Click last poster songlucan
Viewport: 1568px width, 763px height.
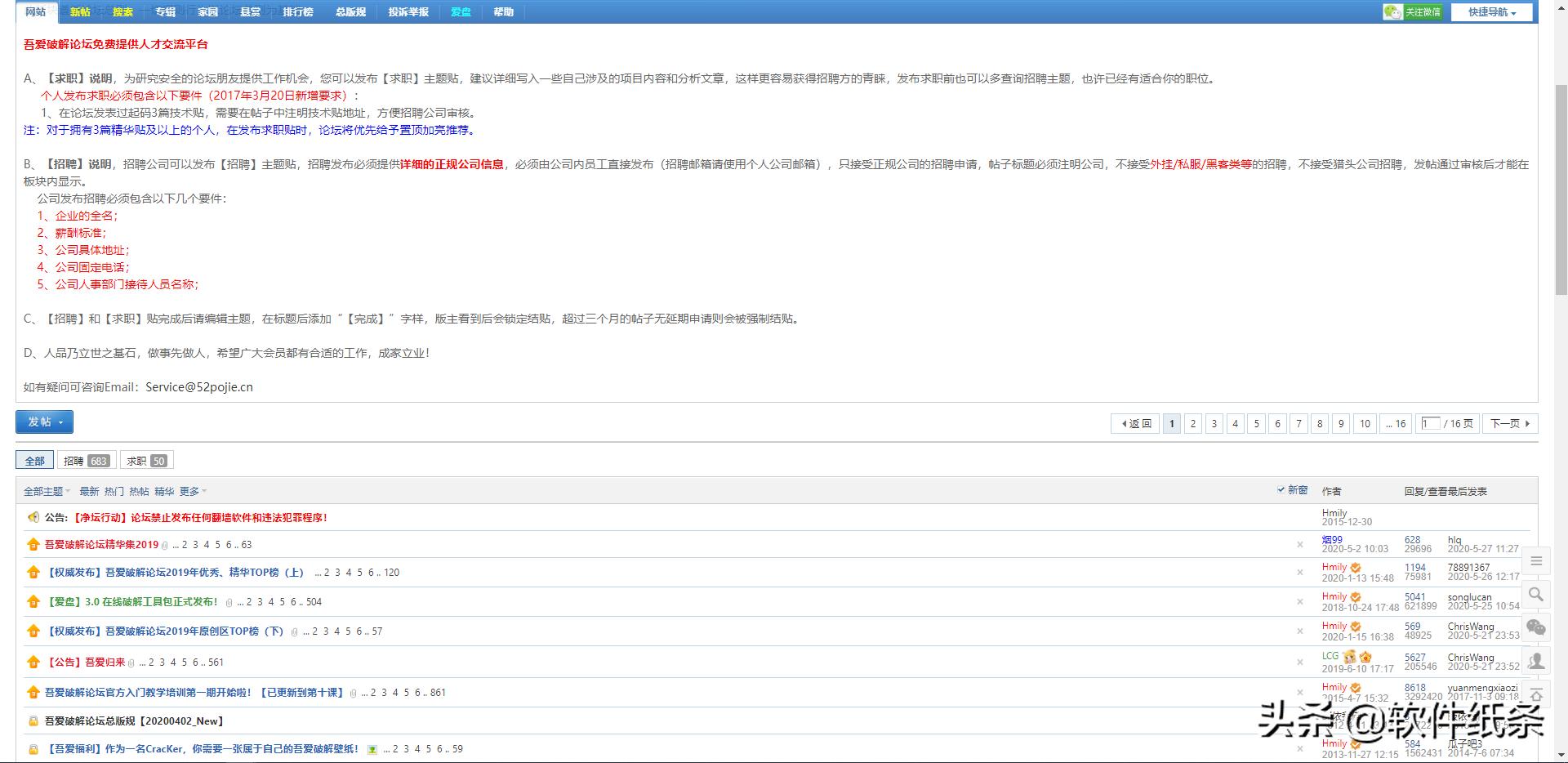click(1470, 597)
